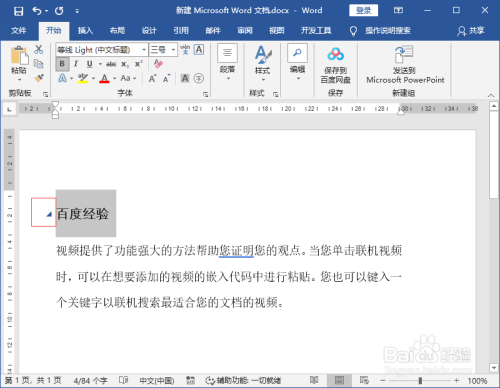Open the phonetic guide 文 icon

point(185,50)
